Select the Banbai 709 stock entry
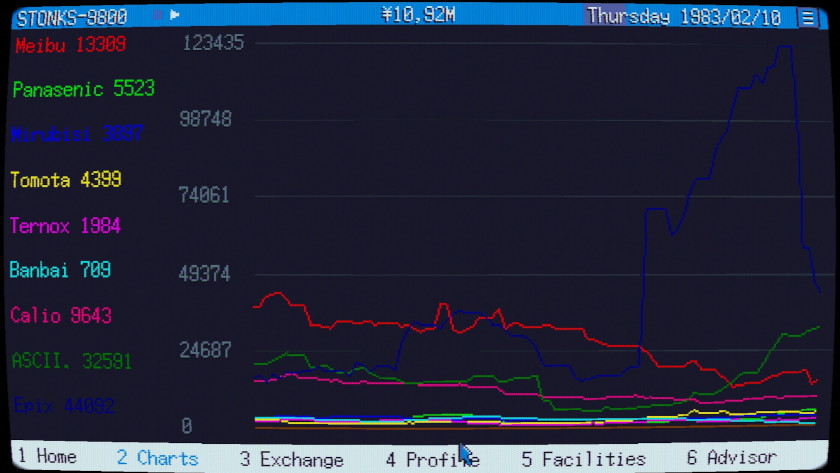Screen dimensions: 840x473 [x=60, y=269]
